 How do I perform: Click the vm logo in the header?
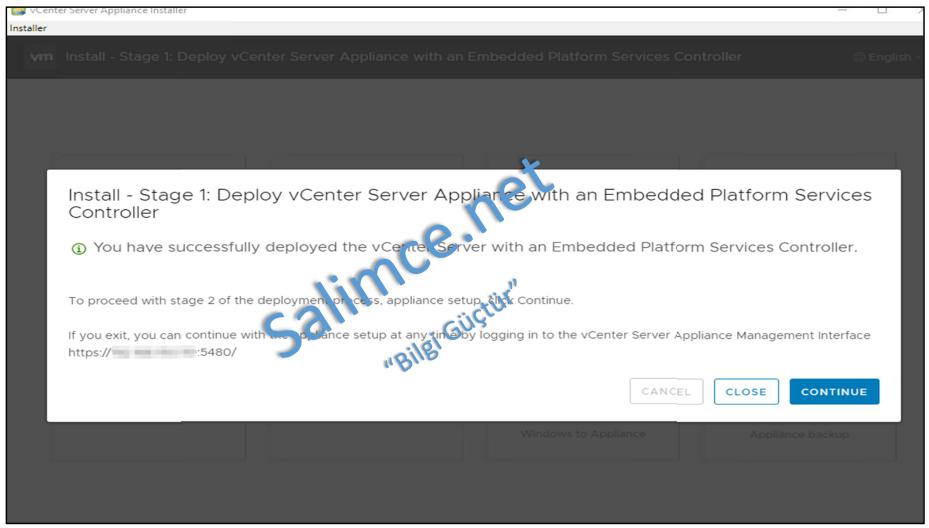point(41,57)
